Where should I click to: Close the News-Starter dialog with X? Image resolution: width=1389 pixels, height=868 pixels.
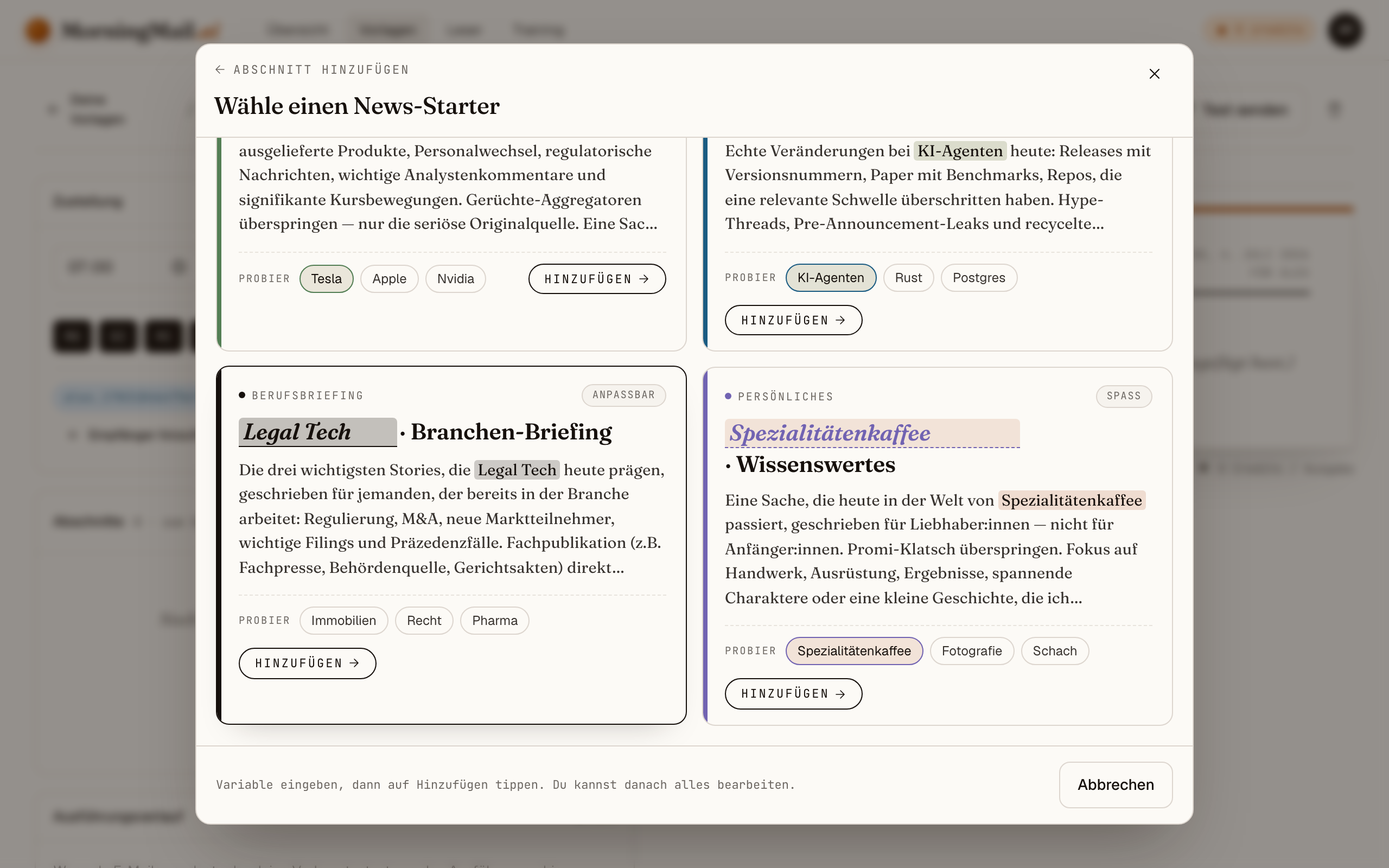(1154, 73)
